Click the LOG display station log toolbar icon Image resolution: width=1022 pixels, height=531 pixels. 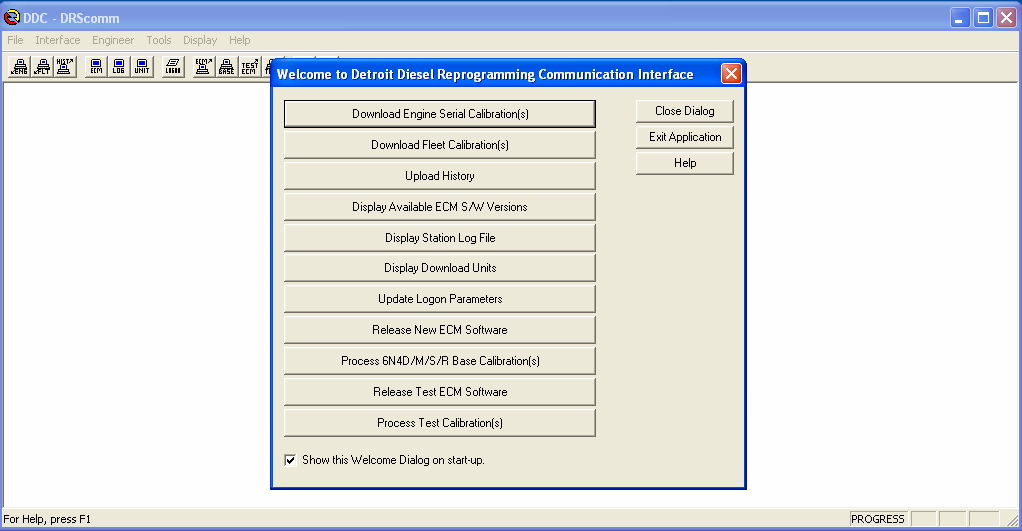pyautogui.click(x=119, y=66)
